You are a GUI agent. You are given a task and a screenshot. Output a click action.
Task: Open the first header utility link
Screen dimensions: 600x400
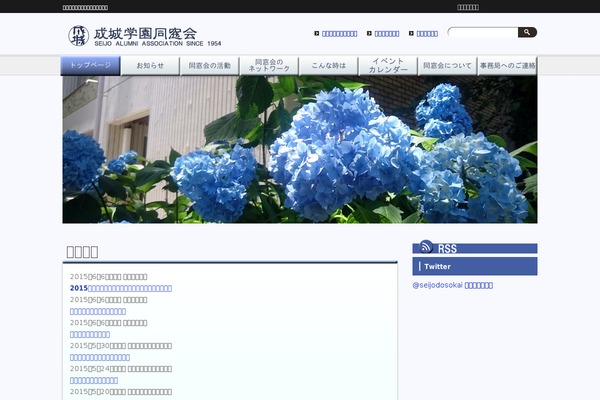[339, 34]
